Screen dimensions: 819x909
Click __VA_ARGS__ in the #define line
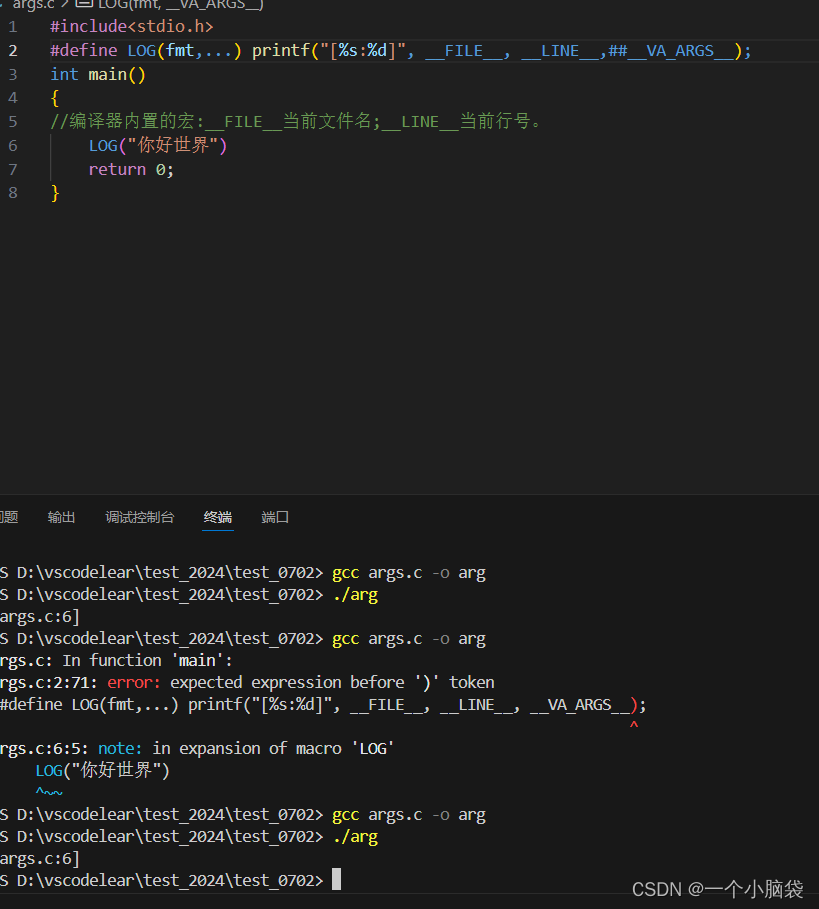680,51
